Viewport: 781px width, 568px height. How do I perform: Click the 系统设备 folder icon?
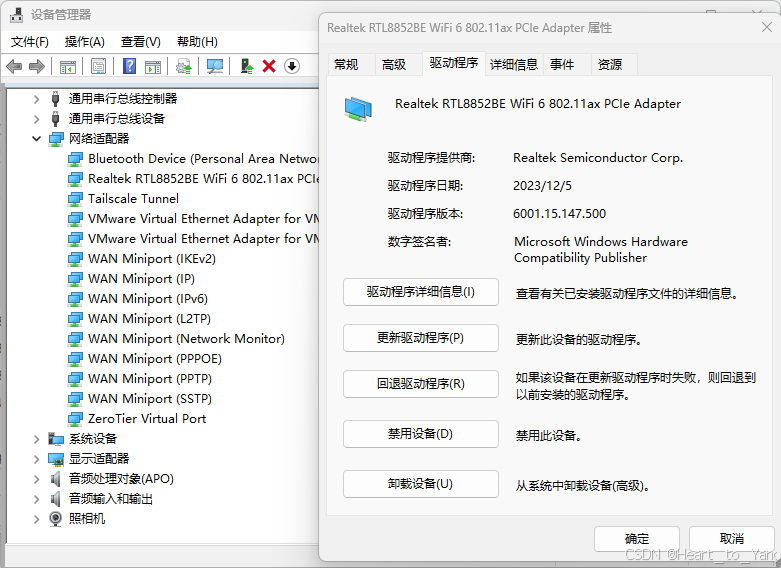pos(56,439)
